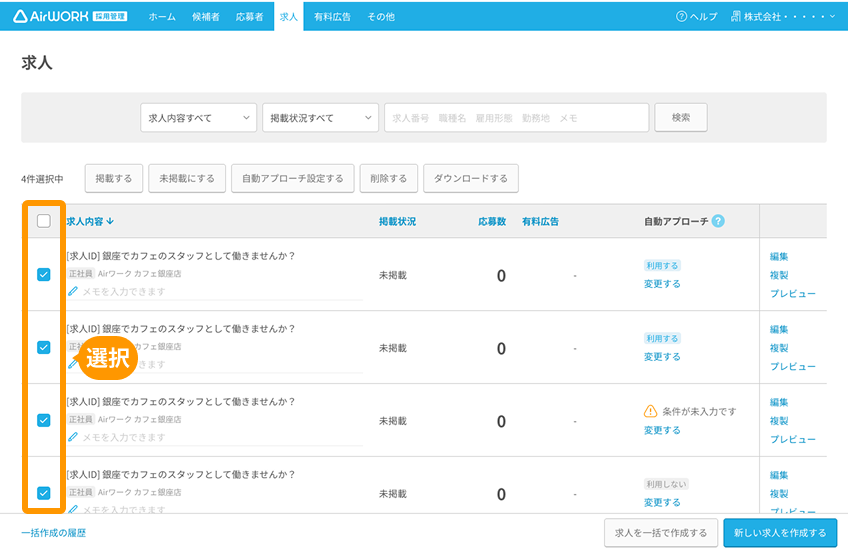Sort by 応募数 column header
The width and height of the screenshot is (848, 552).
(492, 221)
